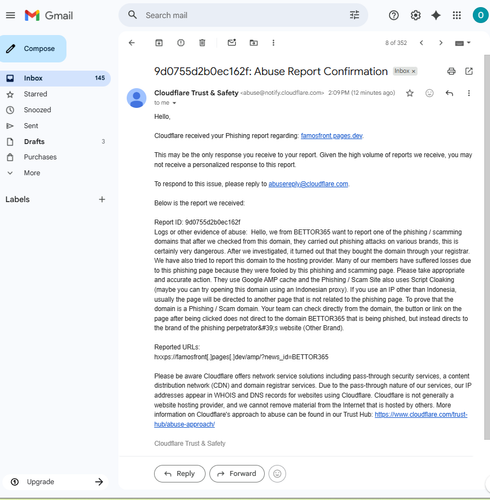This screenshot has width=490, height=500.
Task: Click the arrow next to Upgrade
Action: (99, 482)
